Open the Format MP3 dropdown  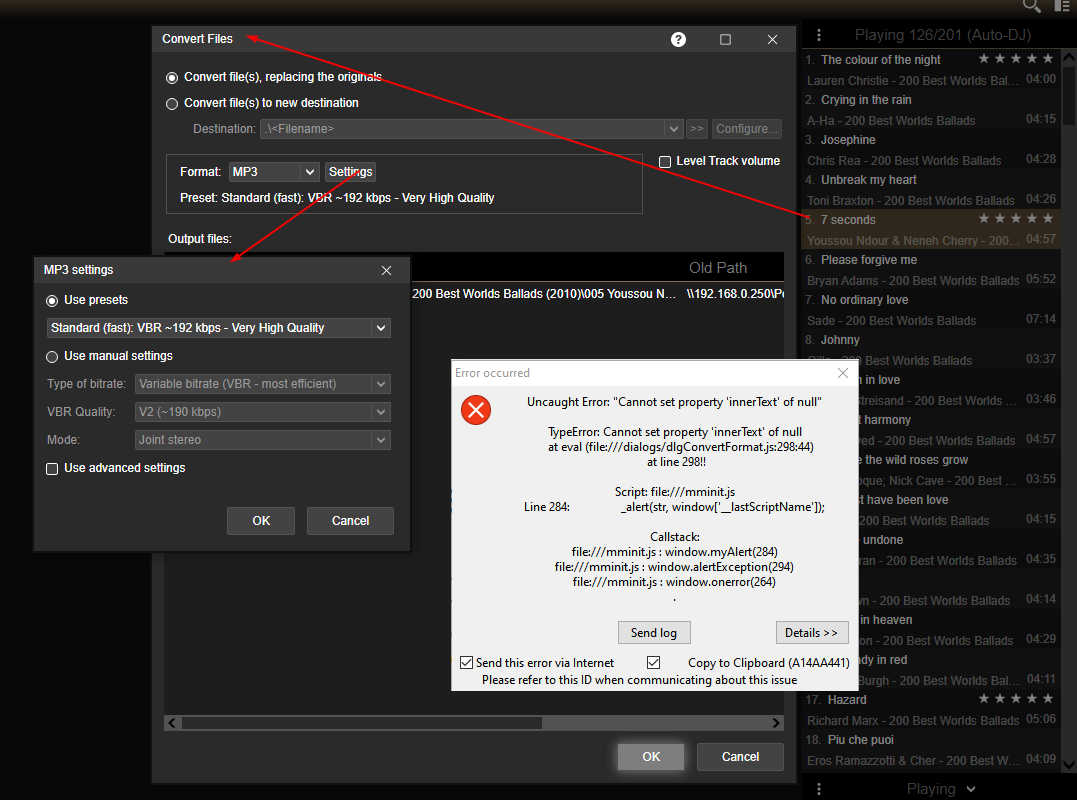[x=274, y=172]
